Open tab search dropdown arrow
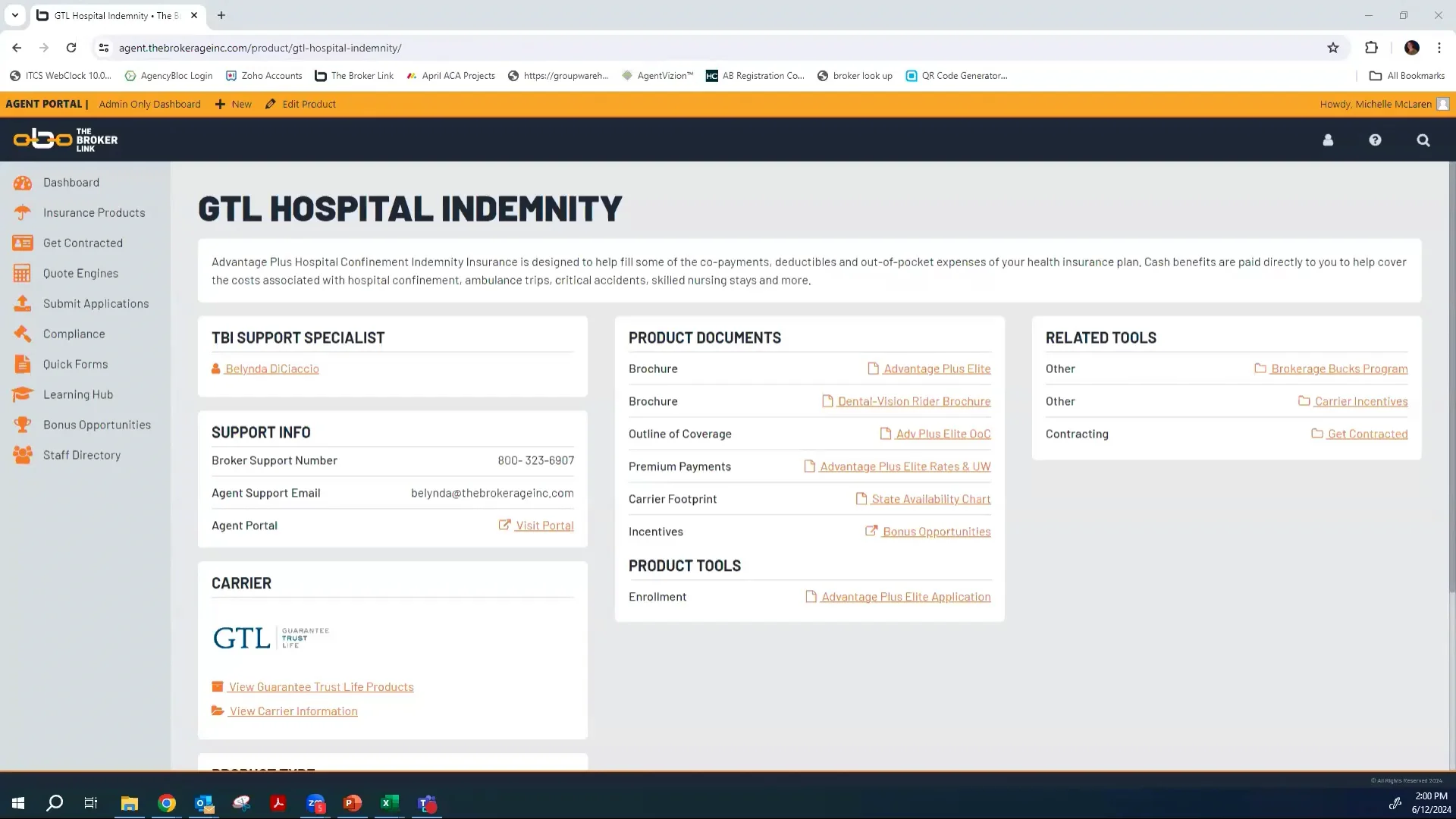Screen dimensions: 1456x819 (14, 15)
